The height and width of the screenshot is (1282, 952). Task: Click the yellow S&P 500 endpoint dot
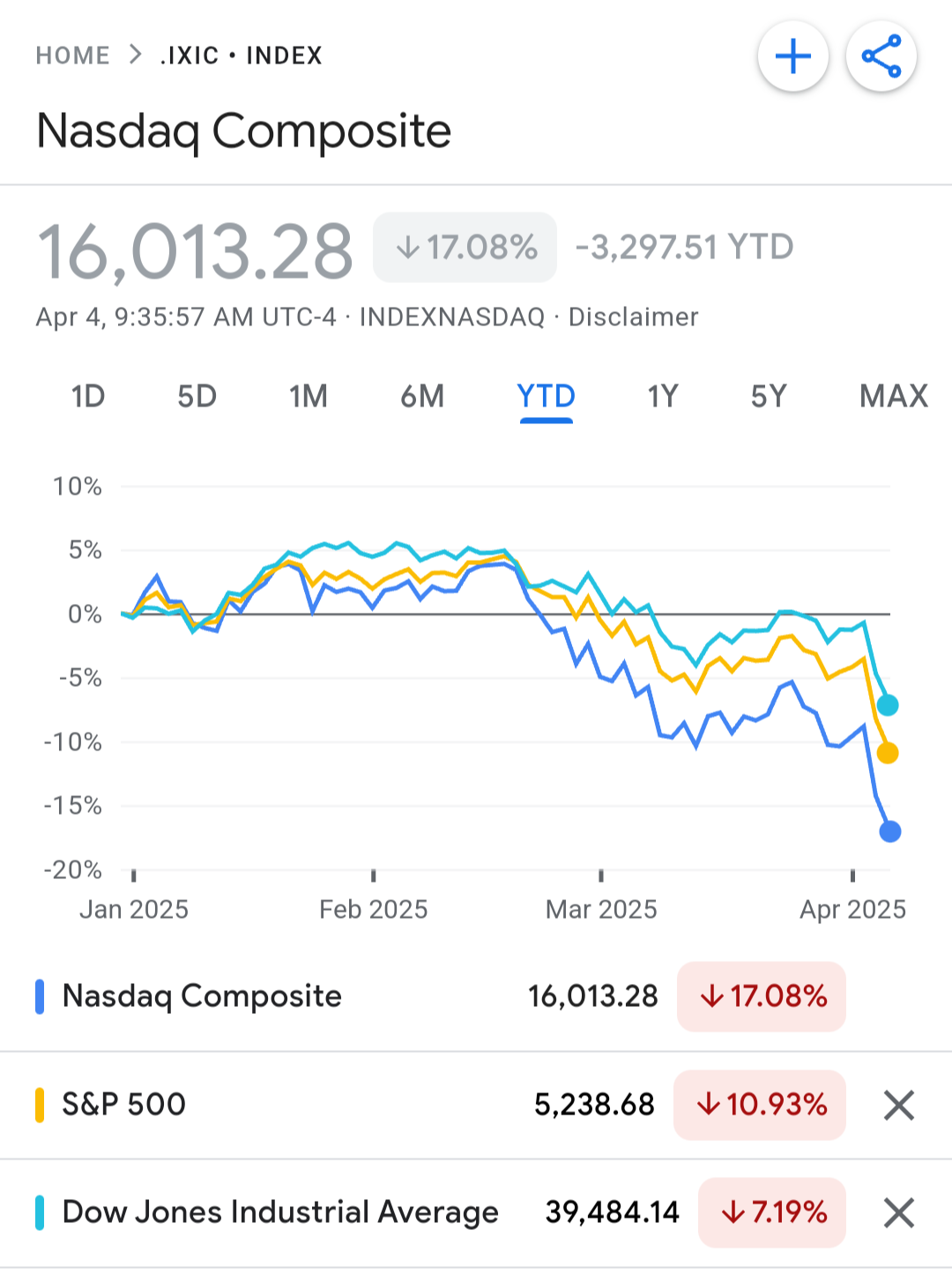click(x=888, y=753)
